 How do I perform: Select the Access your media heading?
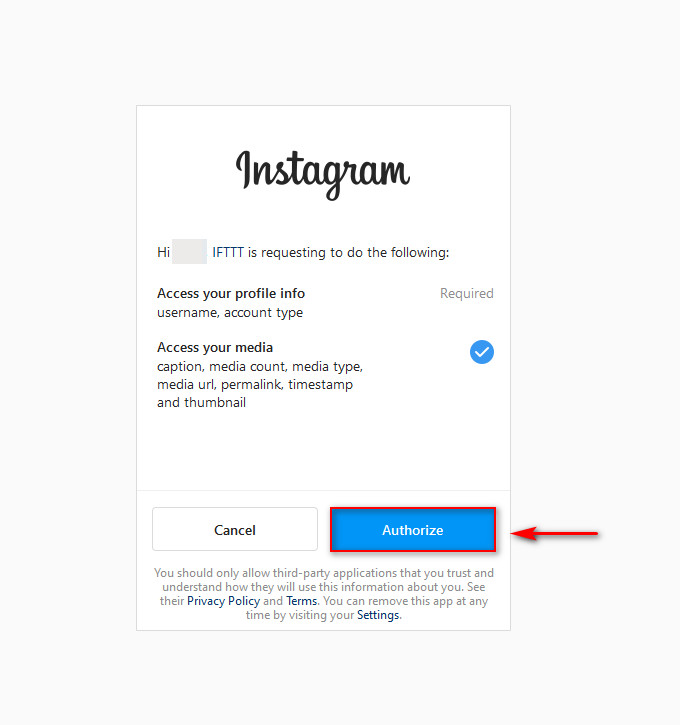[x=215, y=347]
